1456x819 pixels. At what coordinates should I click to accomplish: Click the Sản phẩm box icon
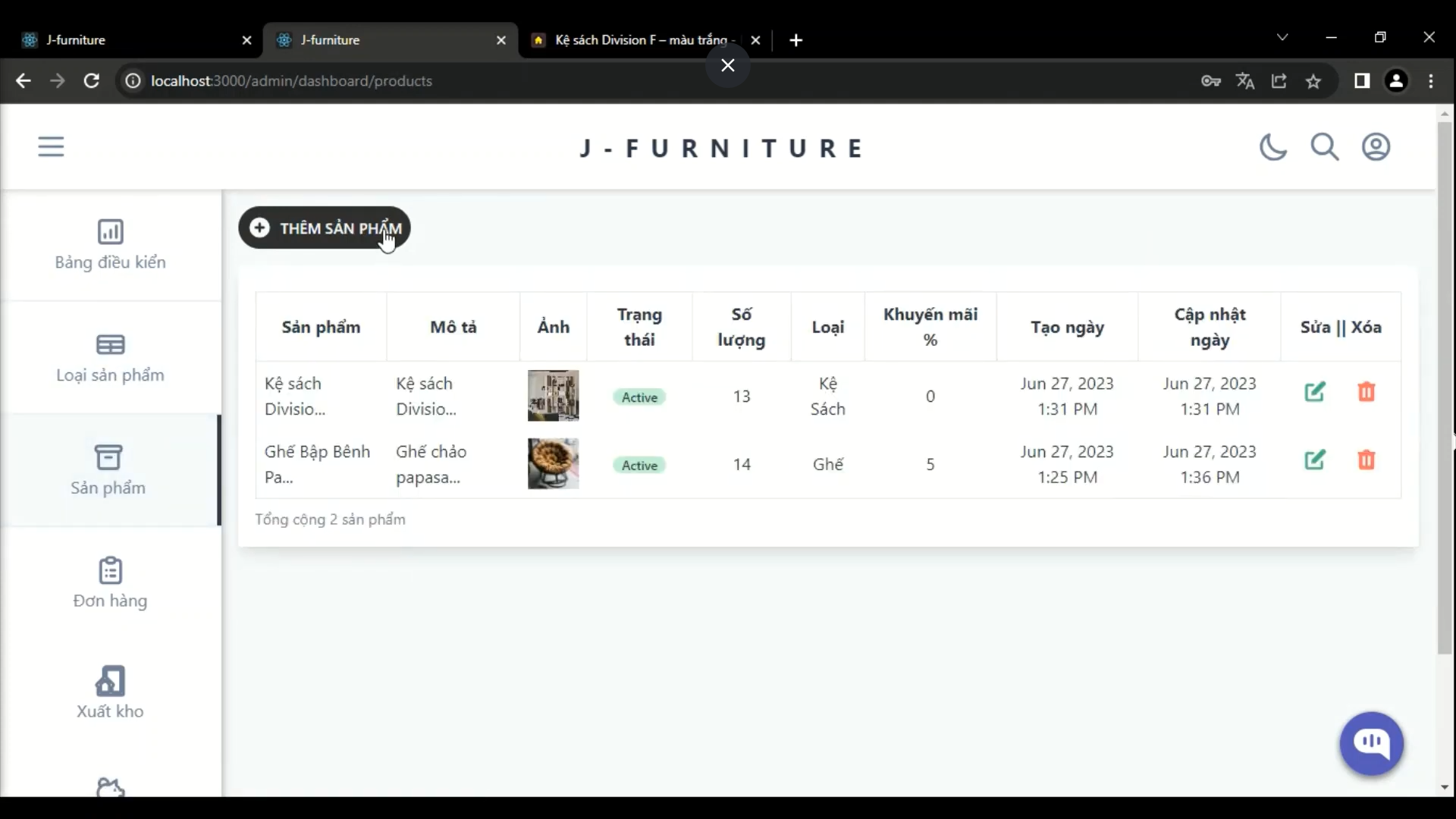click(108, 457)
